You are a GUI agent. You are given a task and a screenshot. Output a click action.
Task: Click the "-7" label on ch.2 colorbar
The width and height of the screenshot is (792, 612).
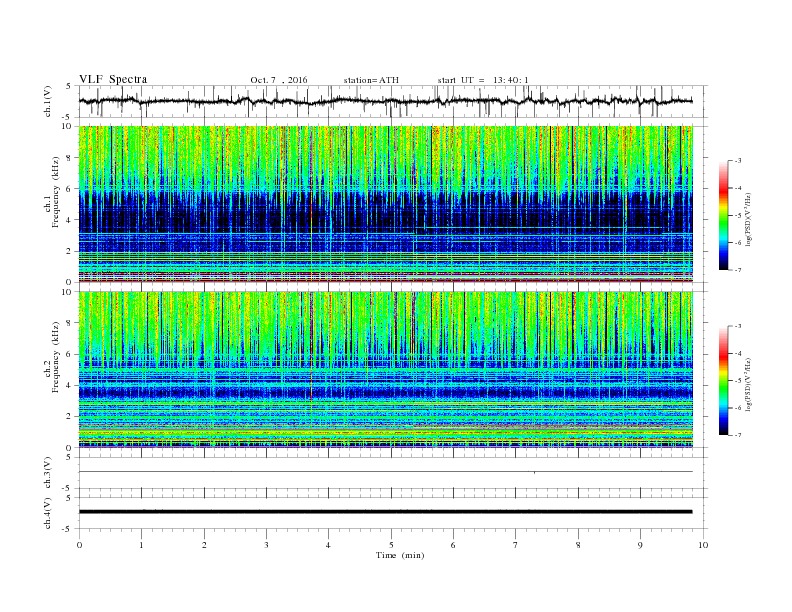[x=737, y=435]
